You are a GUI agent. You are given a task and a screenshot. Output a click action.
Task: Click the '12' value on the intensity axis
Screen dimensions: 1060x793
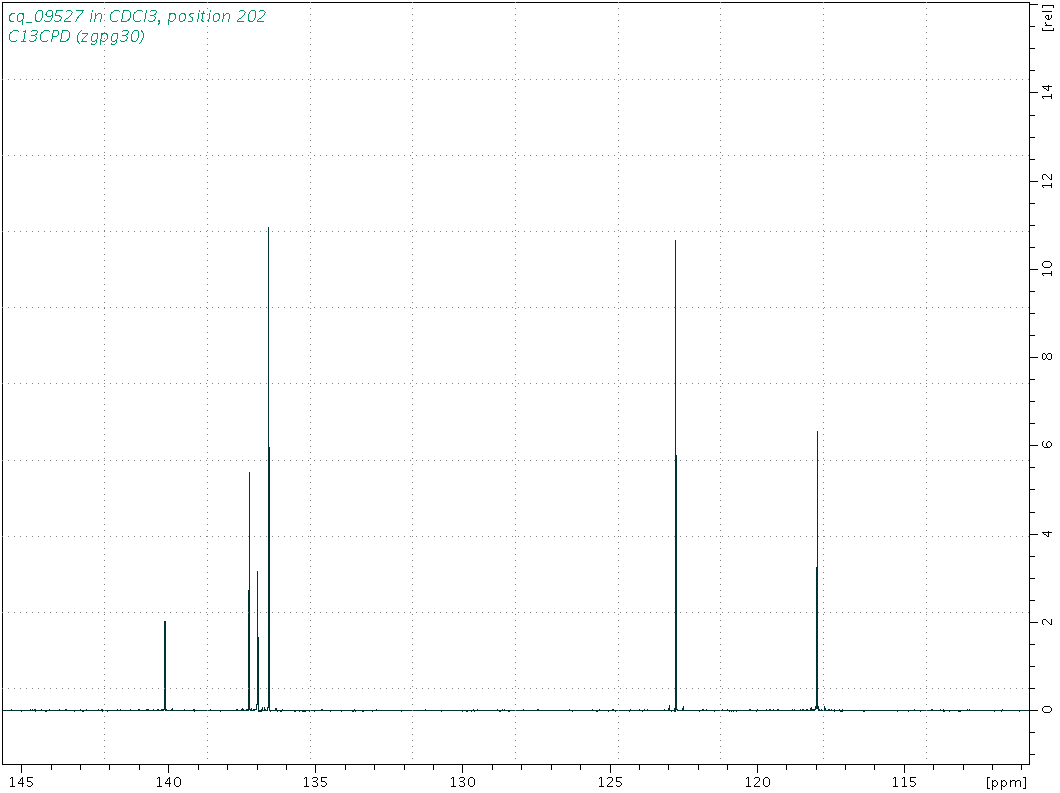click(1047, 181)
